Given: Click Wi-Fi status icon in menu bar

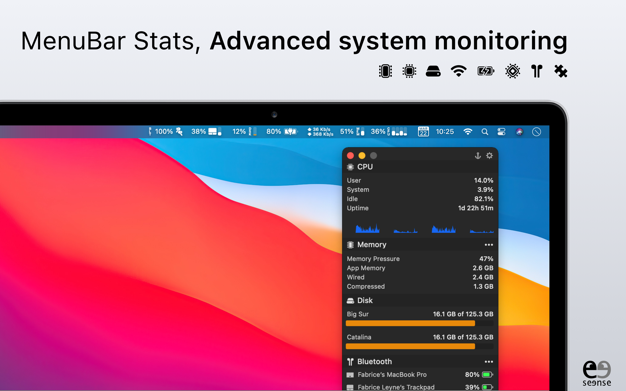Looking at the screenshot, I should click(468, 131).
